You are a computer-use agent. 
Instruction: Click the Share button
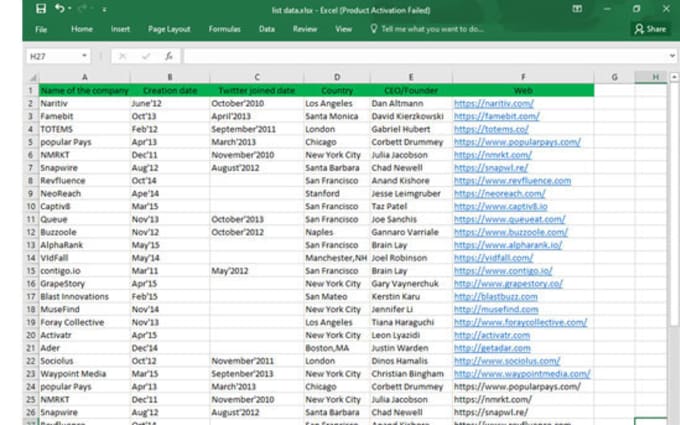[650, 29]
